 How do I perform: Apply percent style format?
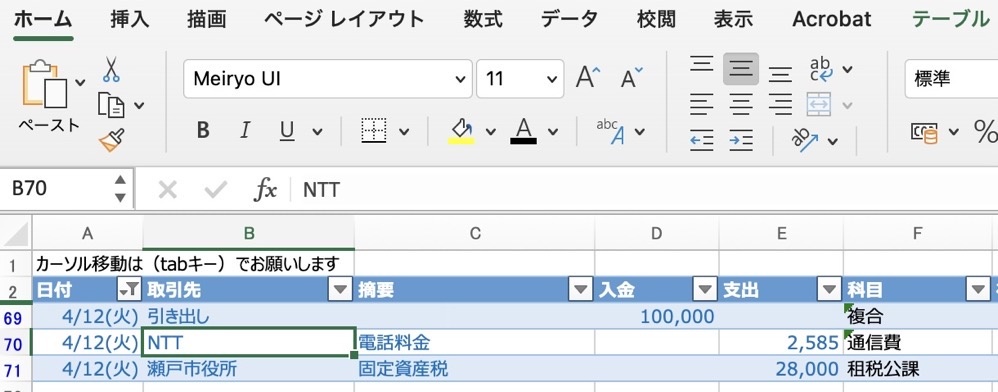coord(986,132)
